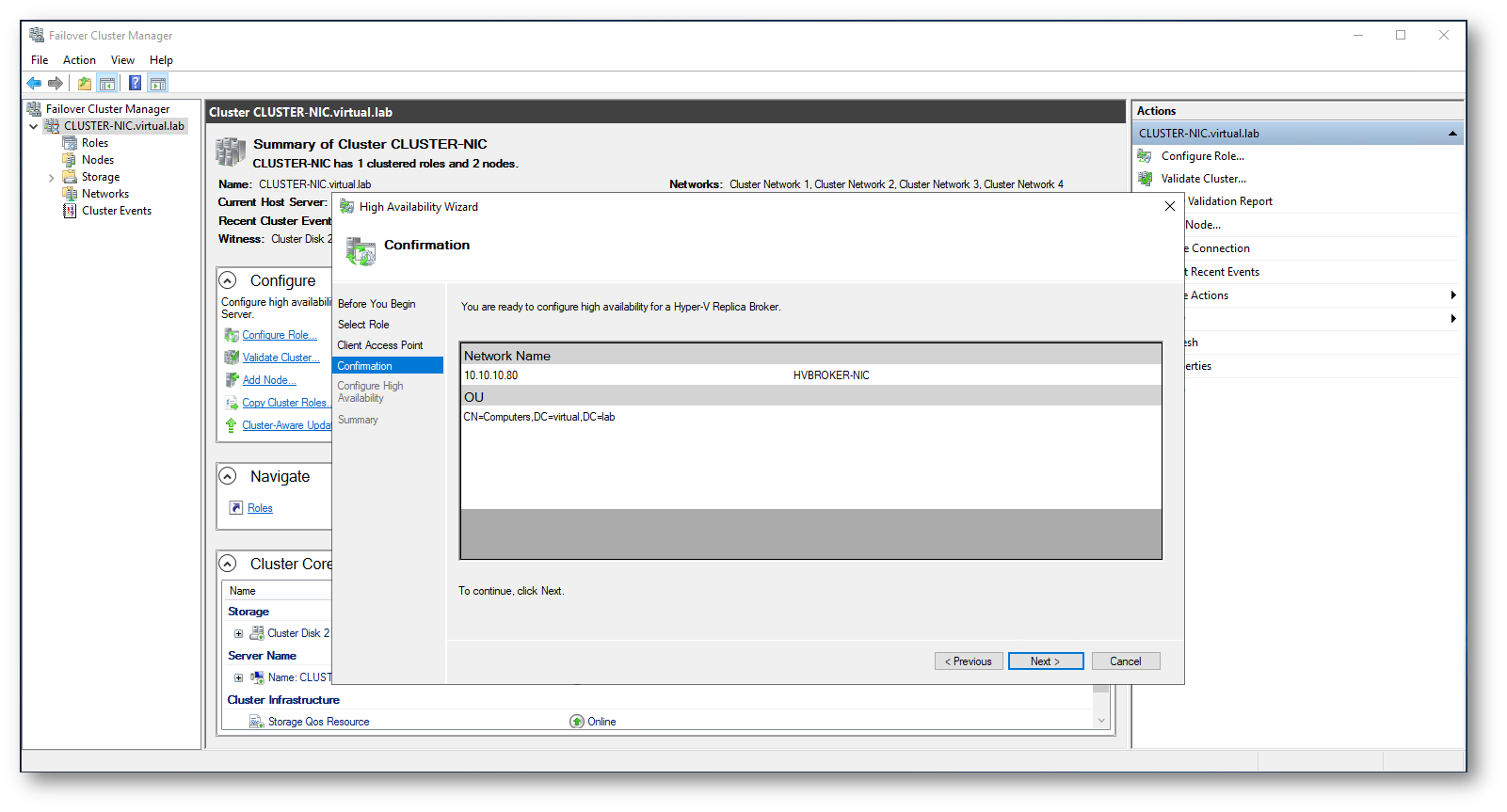Expand the Cluster Disk 2 resource

(x=238, y=633)
